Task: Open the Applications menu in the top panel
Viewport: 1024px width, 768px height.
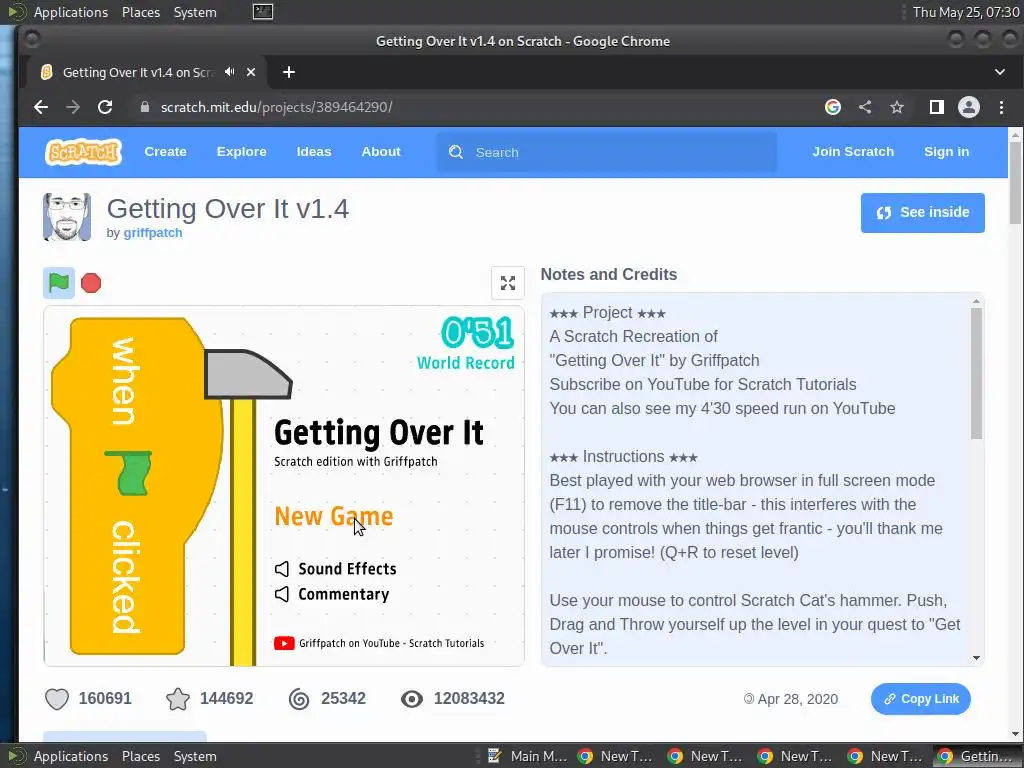Action: (x=71, y=12)
